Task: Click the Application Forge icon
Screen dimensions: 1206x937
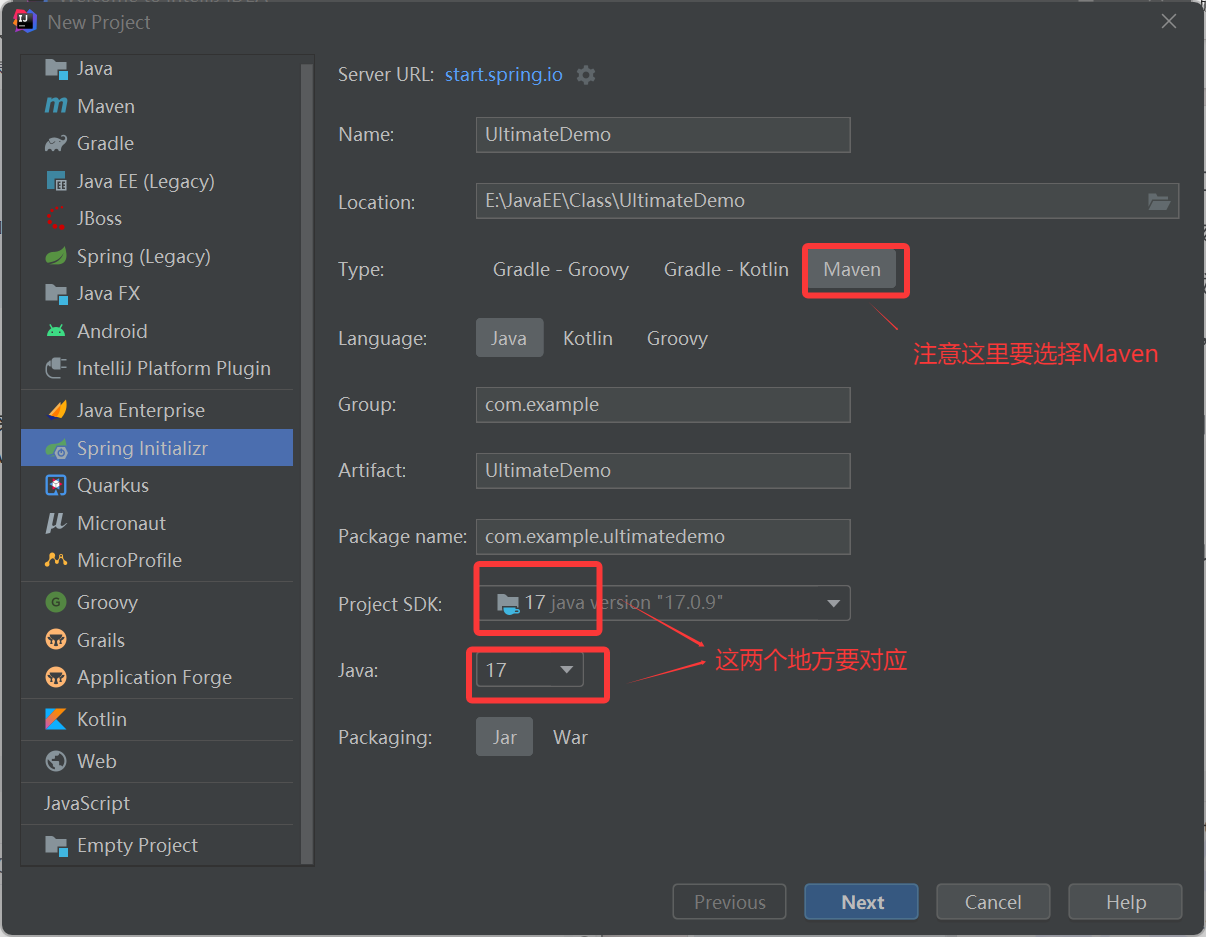Action: click(x=56, y=677)
